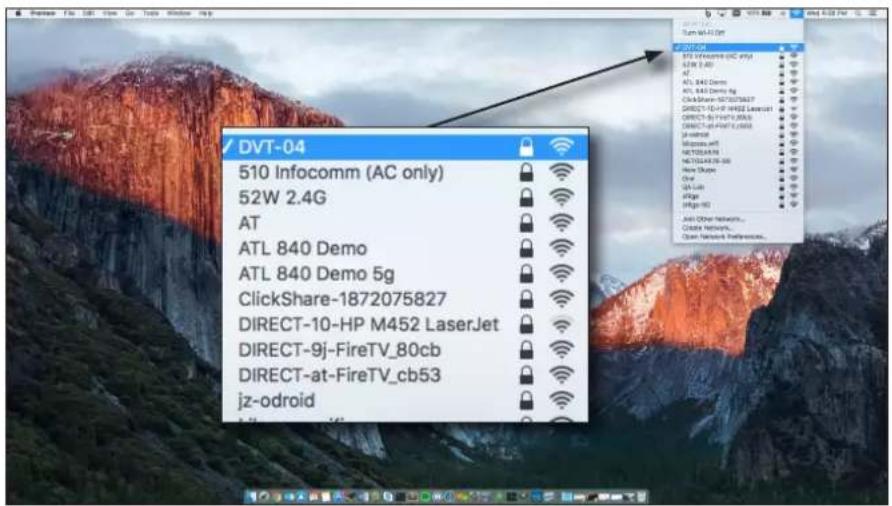Click the signal icon beside enlarged 510 Infocomm
This screenshot has height=506, width=892.
[561, 172]
